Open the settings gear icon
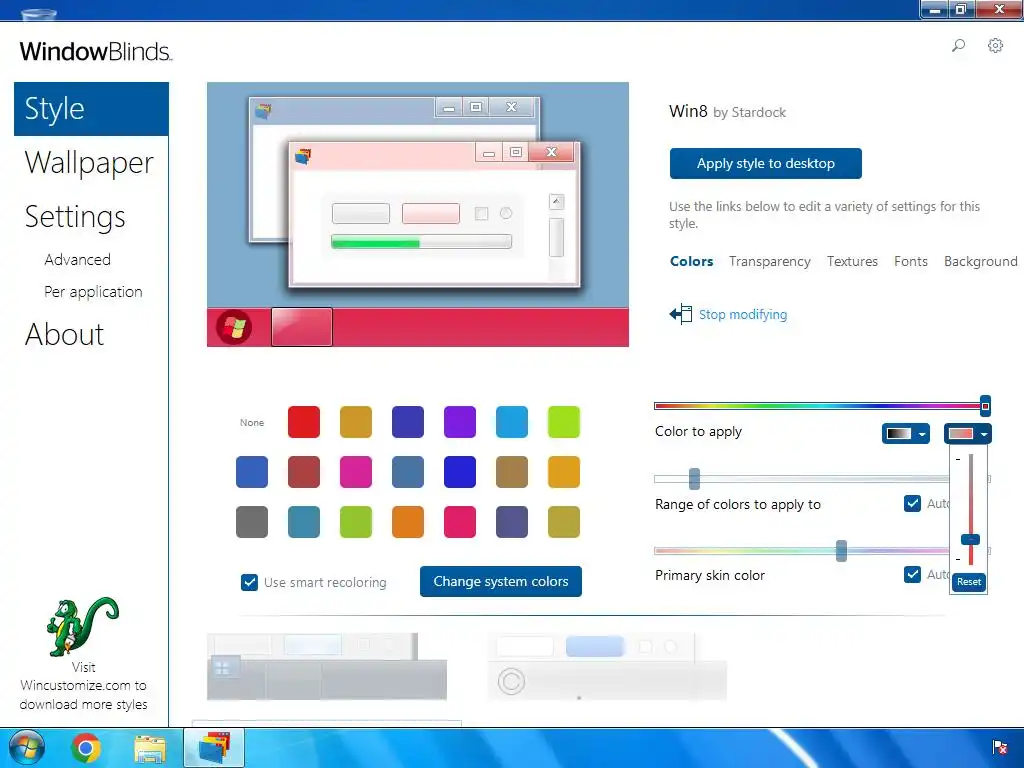 click(x=995, y=46)
